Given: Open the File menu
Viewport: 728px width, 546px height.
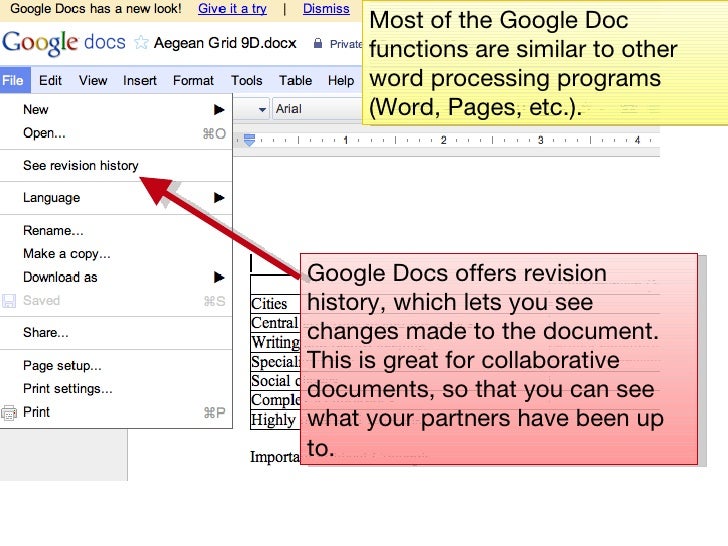Looking at the screenshot, I should (13, 80).
